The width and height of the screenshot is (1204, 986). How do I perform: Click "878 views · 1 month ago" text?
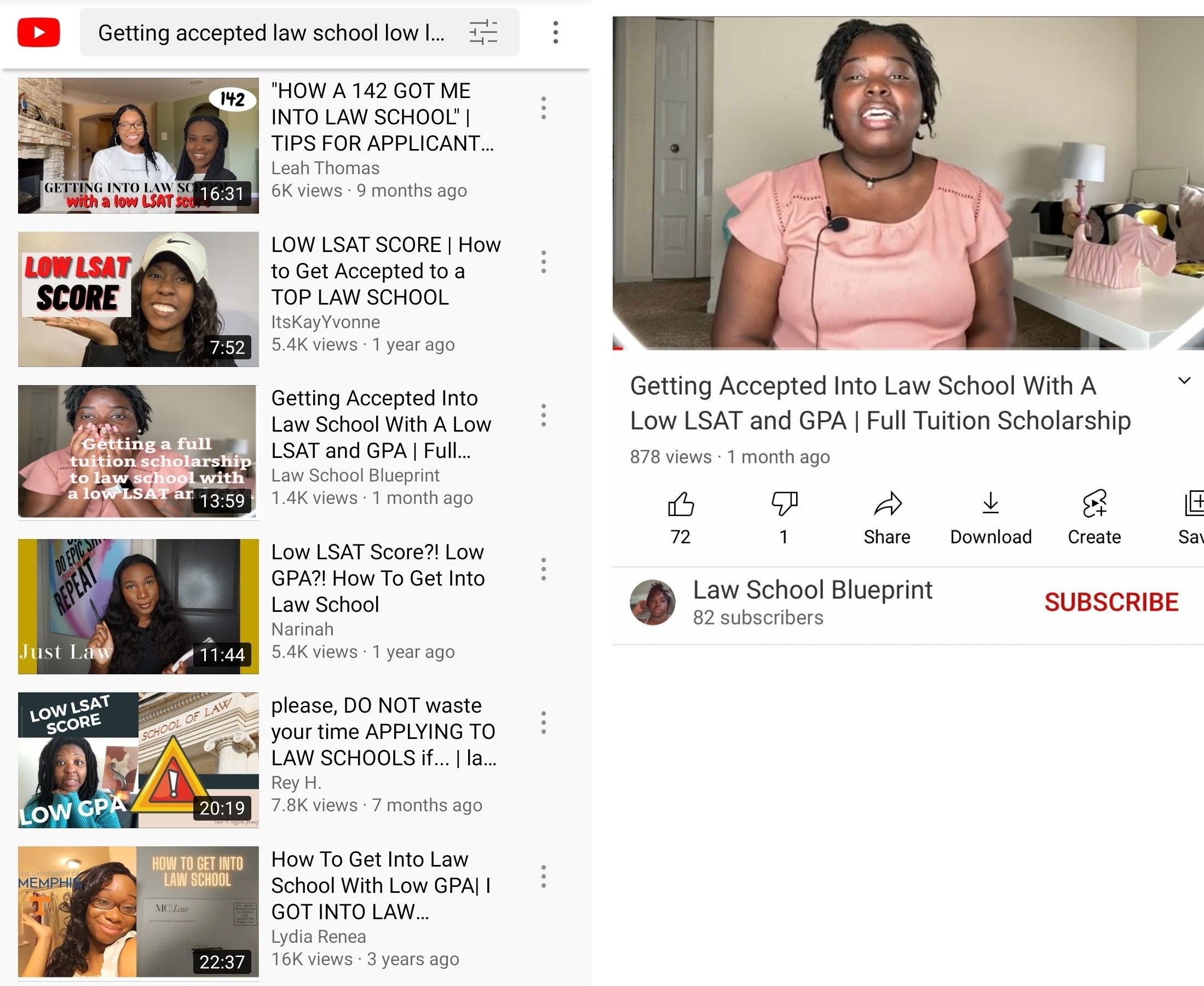(x=730, y=457)
